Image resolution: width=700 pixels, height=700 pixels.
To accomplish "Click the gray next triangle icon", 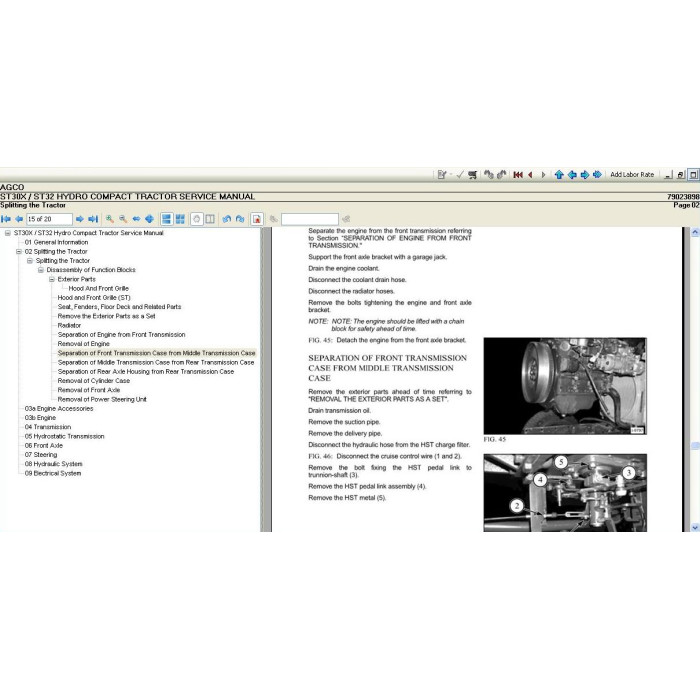I will [x=543, y=175].
